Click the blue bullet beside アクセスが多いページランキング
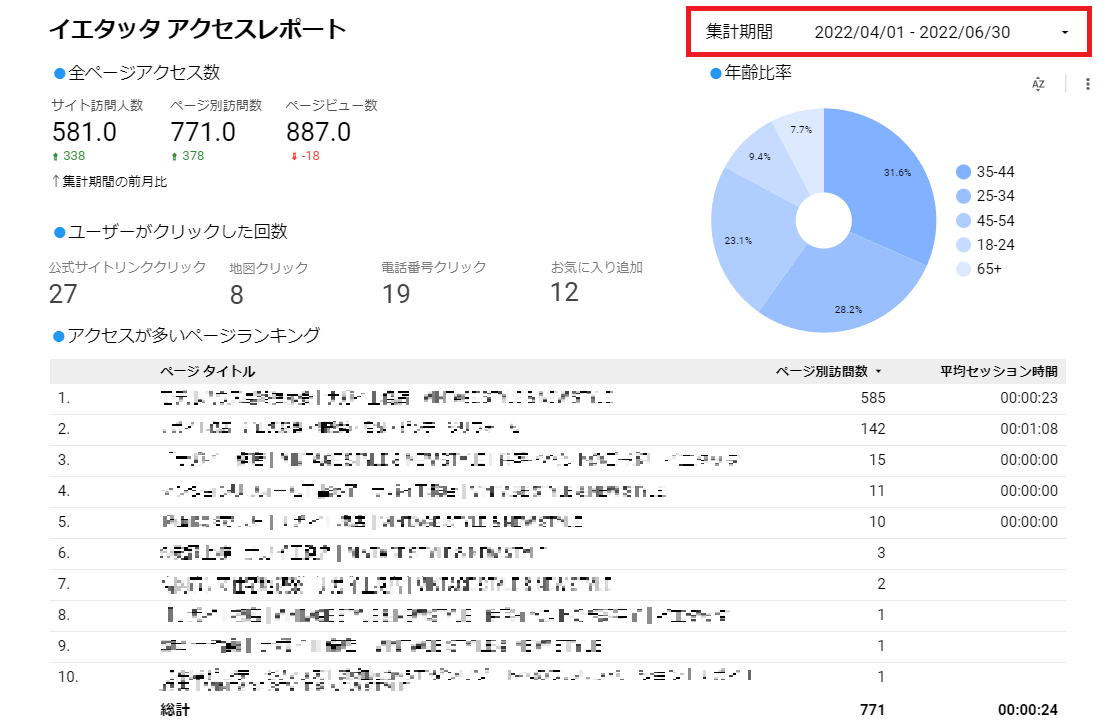 point(59,336)
